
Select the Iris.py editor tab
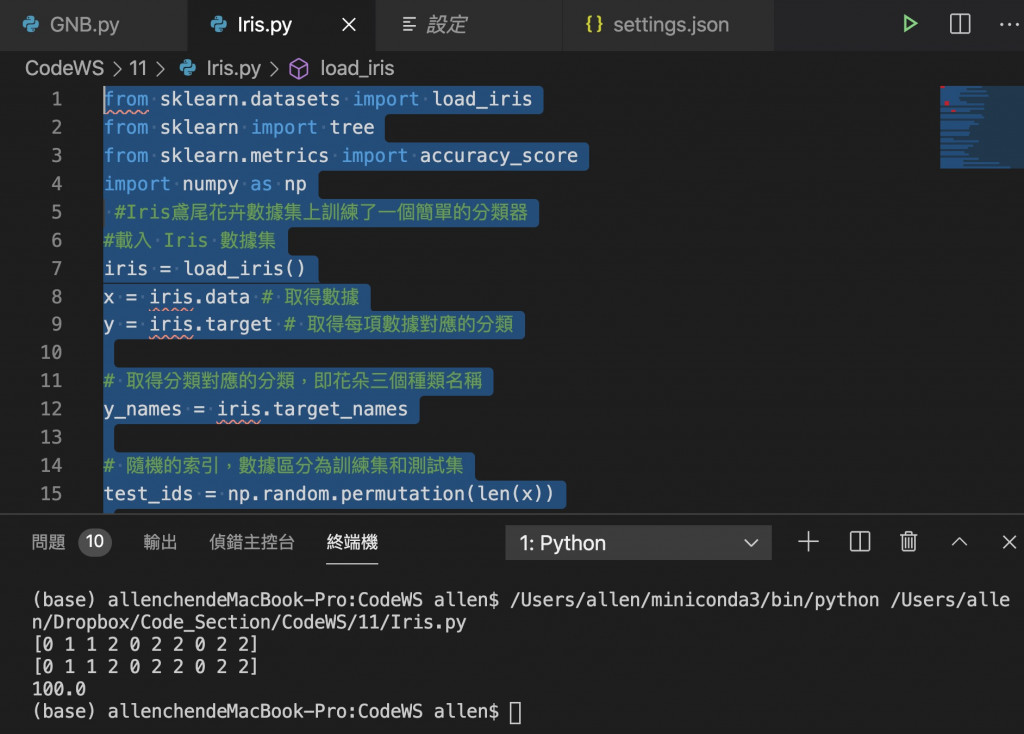coord(281,25)
